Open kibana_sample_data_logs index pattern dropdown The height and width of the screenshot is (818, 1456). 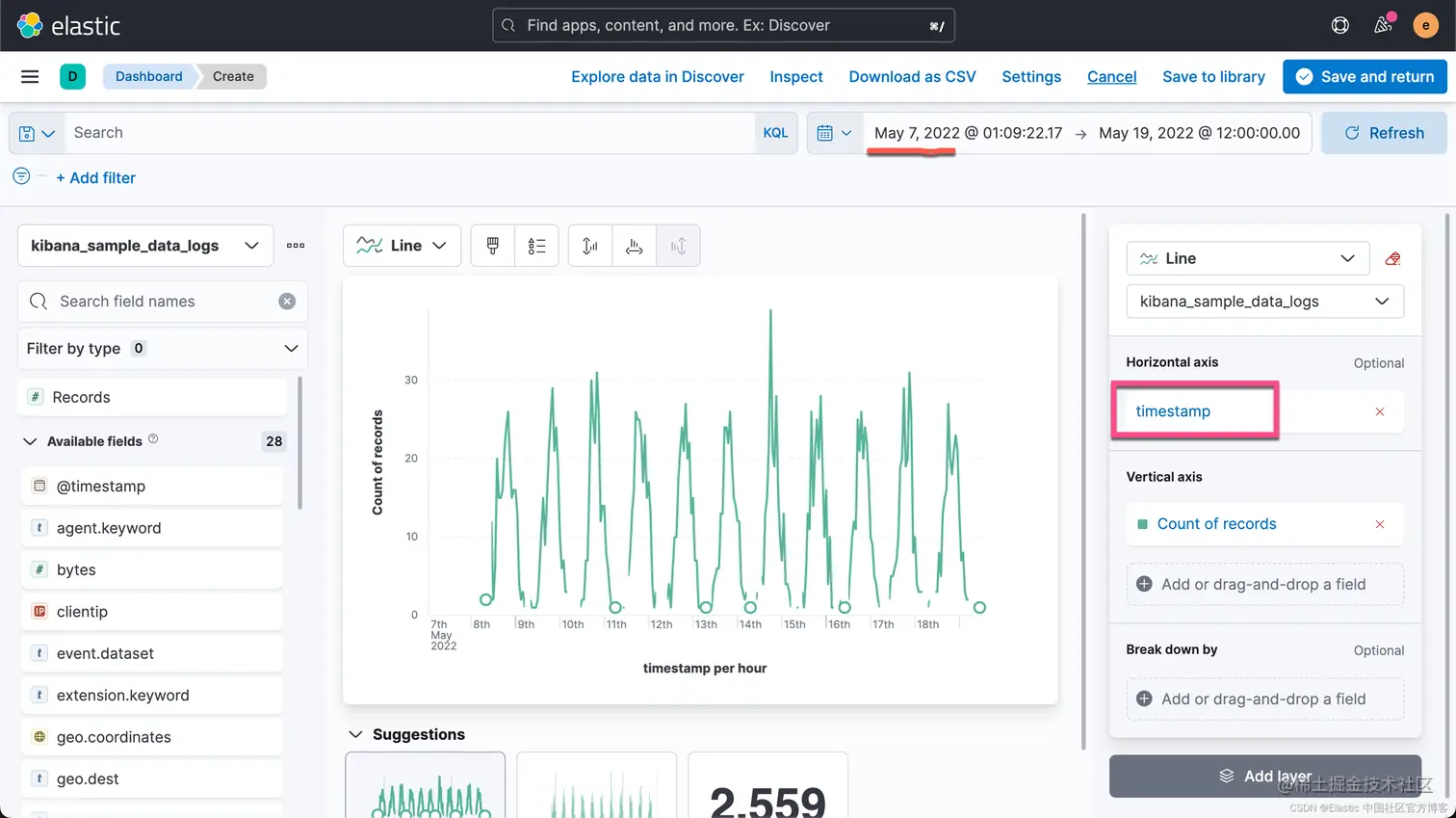tap(145, 246)
